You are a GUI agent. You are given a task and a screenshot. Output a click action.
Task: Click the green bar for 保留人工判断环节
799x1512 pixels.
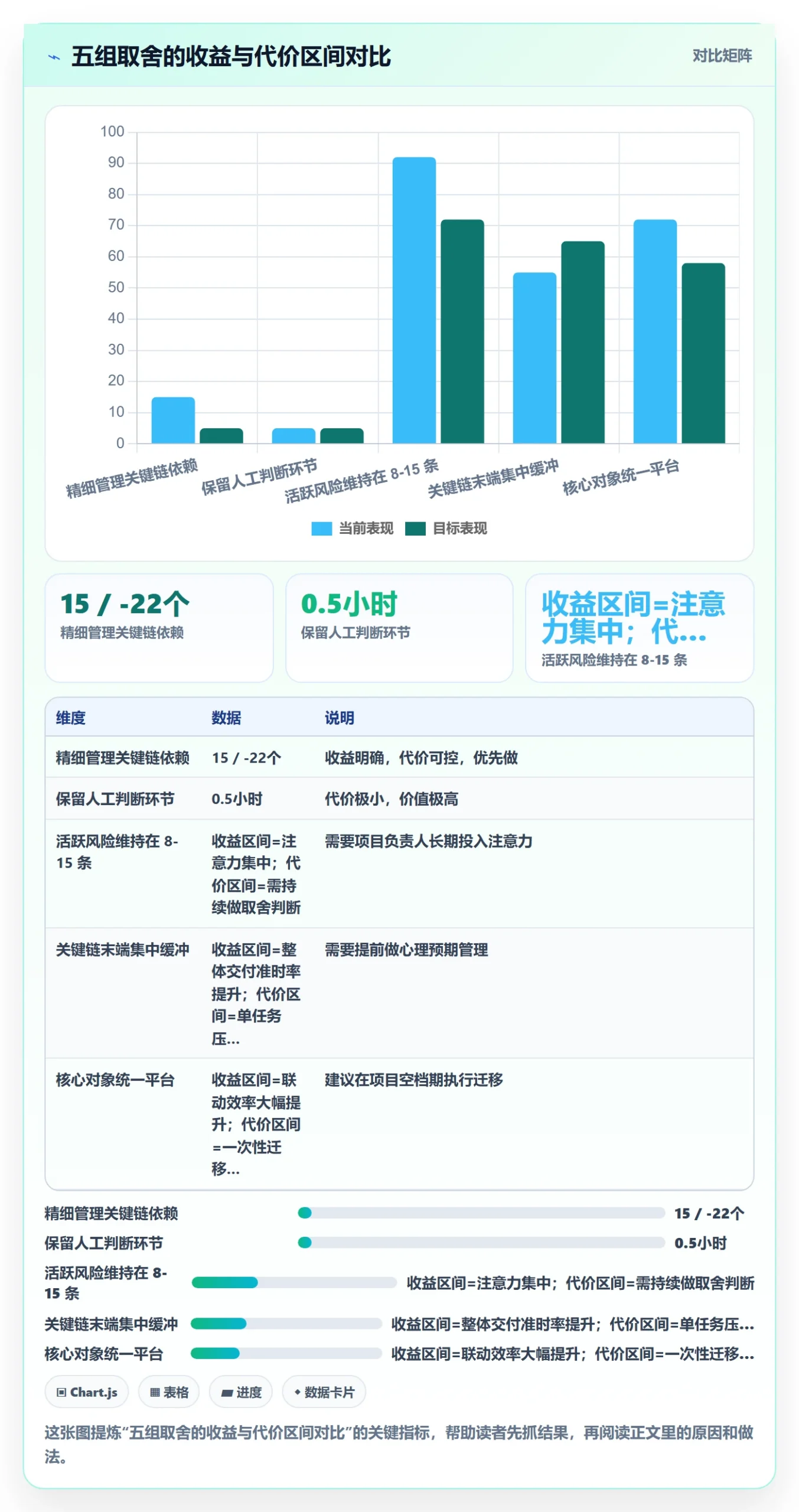click(341, 436)
